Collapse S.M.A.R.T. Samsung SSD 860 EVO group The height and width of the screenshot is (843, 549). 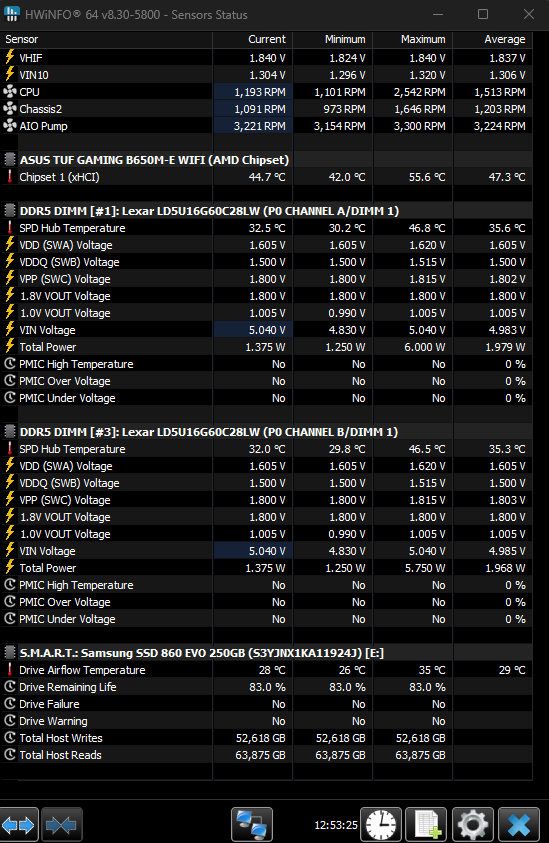point(201,653)
